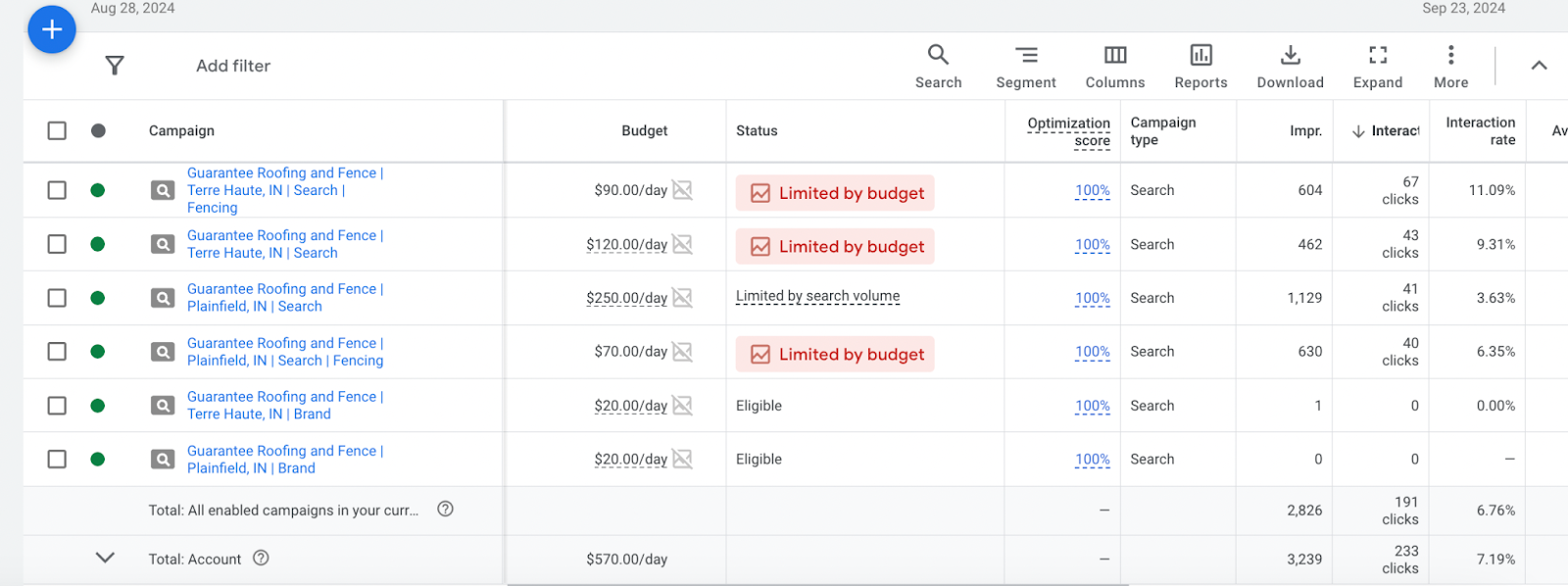Click green status dot of $70.00/day campaign
The width and height of the screenshot is (1568, 586).
97,352
